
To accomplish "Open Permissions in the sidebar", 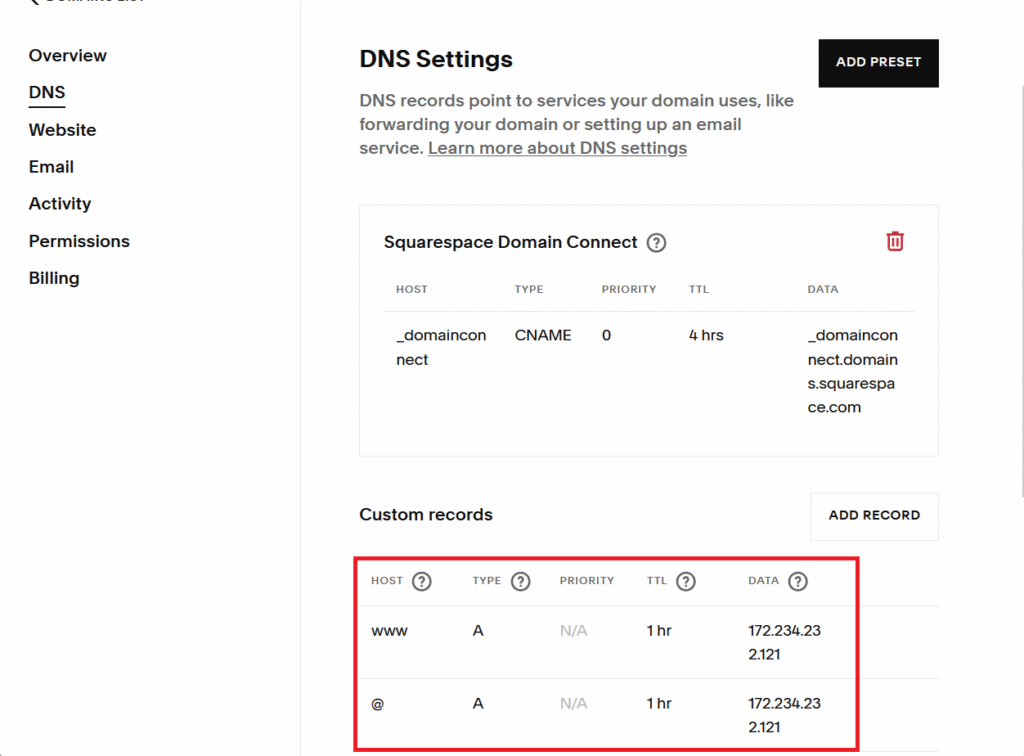I will [79, 241].
